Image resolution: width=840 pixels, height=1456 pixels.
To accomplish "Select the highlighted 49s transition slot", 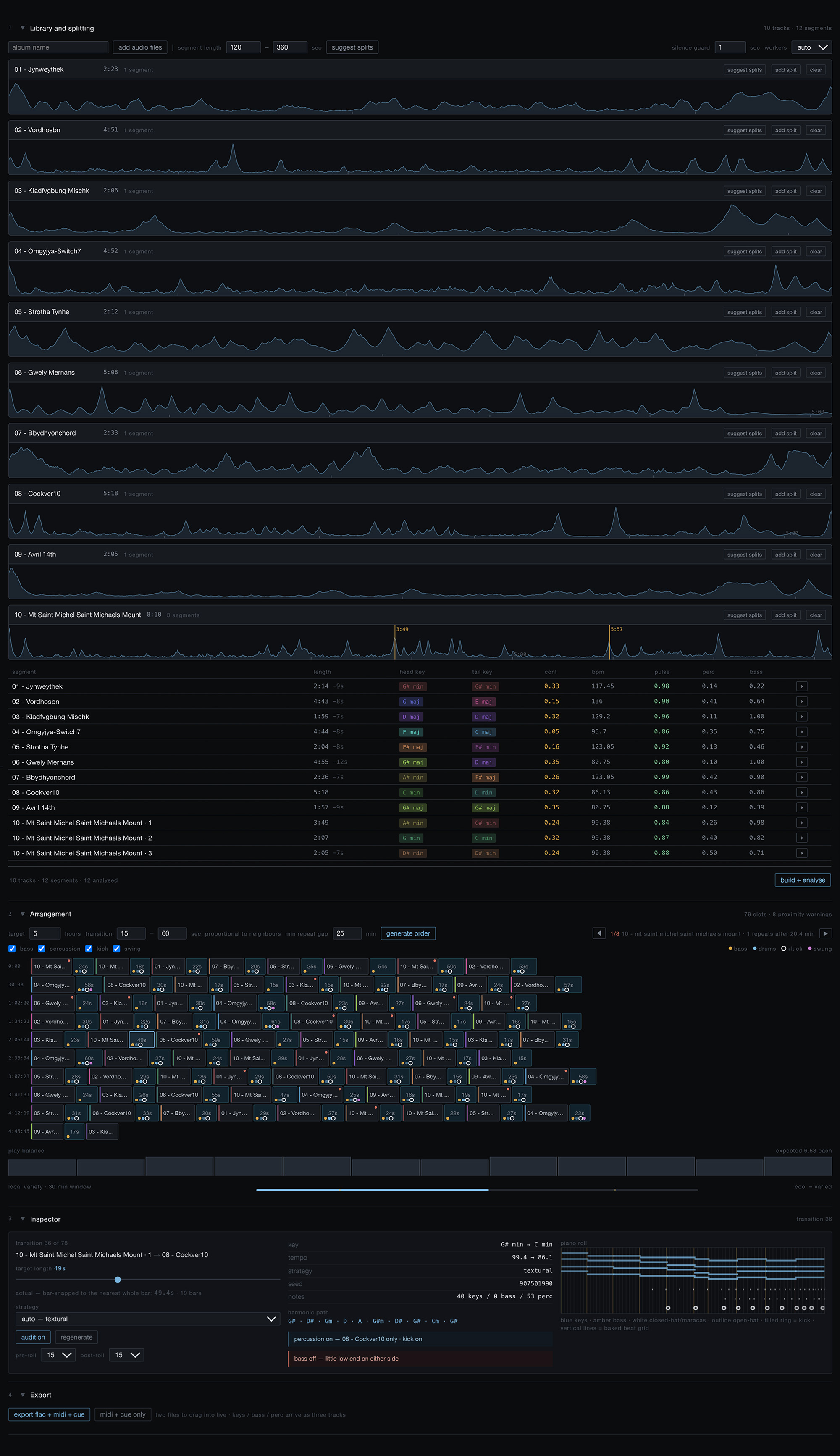I will (142, 1040).
